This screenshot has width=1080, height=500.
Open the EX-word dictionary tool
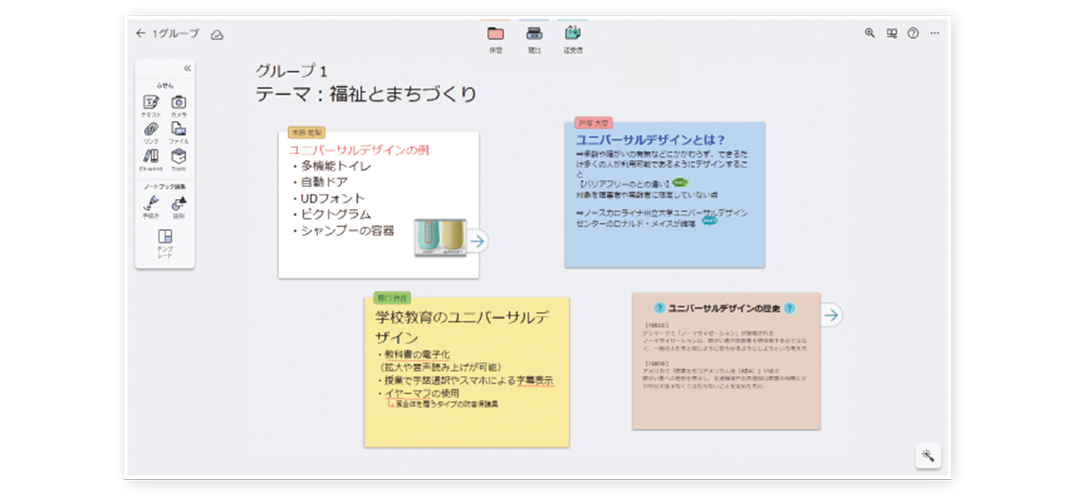point(151,157)
